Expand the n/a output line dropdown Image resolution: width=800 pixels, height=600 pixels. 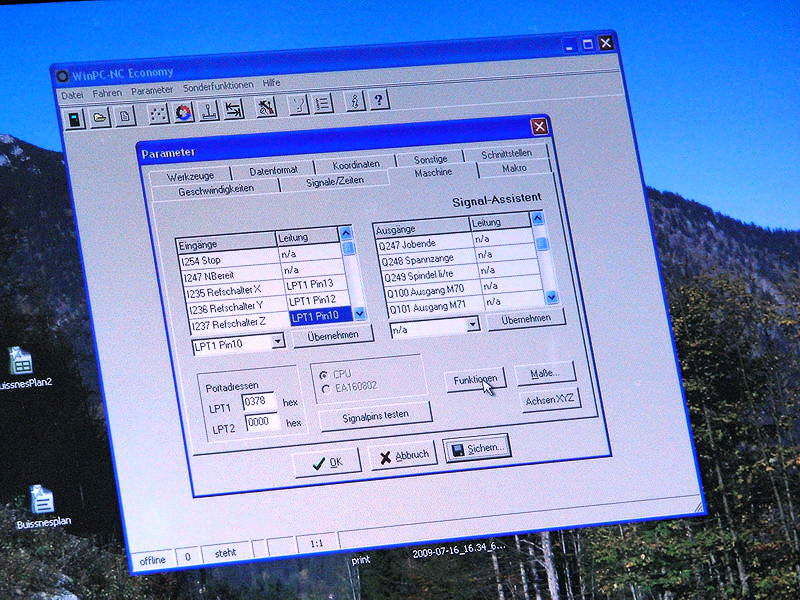[473, 324]
